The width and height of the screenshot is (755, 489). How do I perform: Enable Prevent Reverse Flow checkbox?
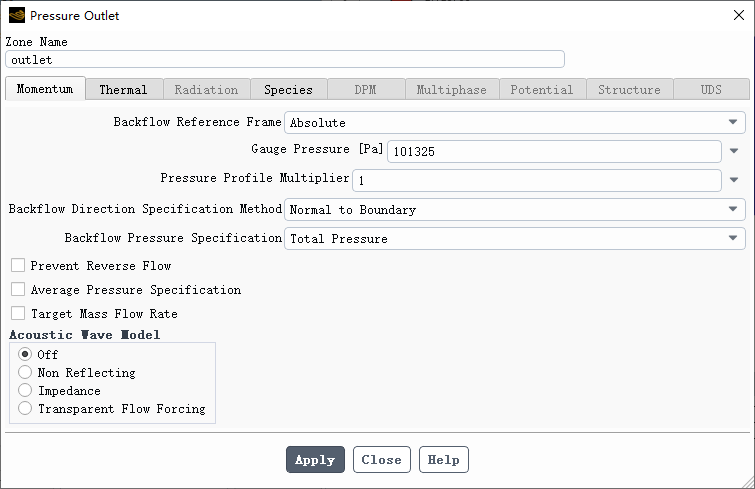pyautogui.click(x=18, y=265)
